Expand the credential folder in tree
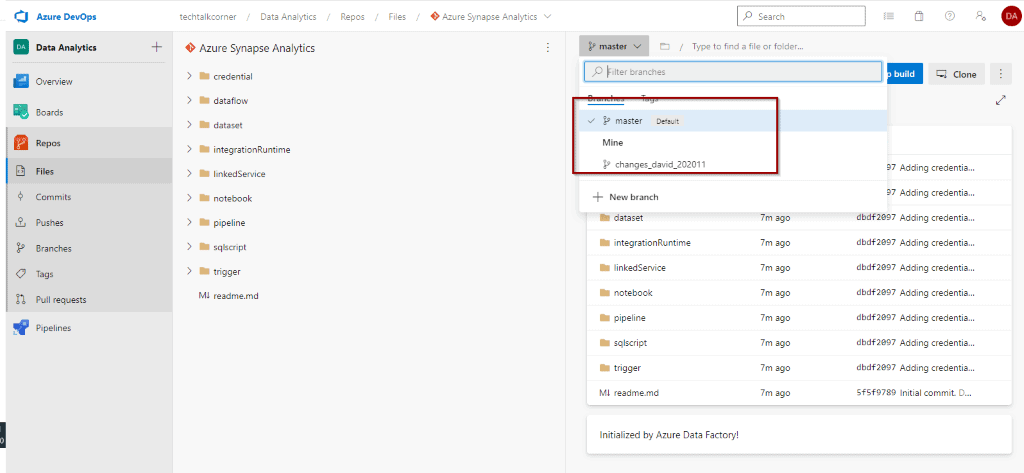1024x473 pixels. click(x=189, y=76)
